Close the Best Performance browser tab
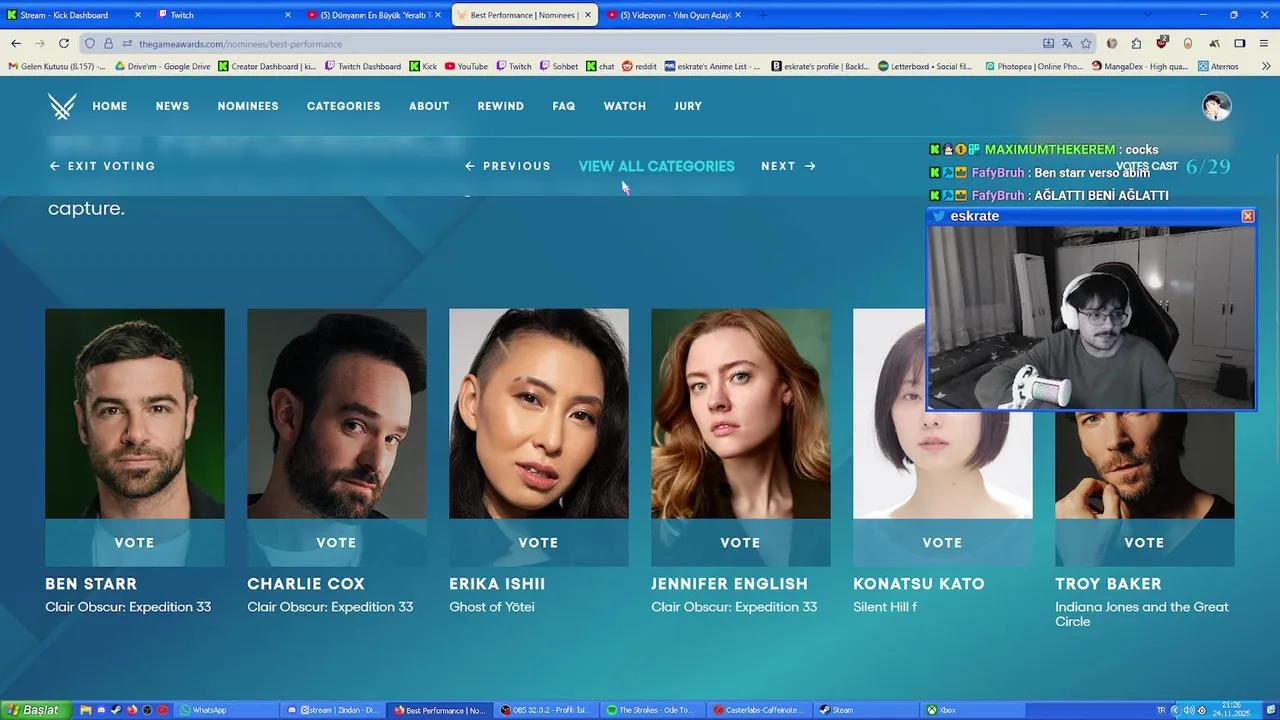Screen dimensions: 1280x720 click(589, 15)
